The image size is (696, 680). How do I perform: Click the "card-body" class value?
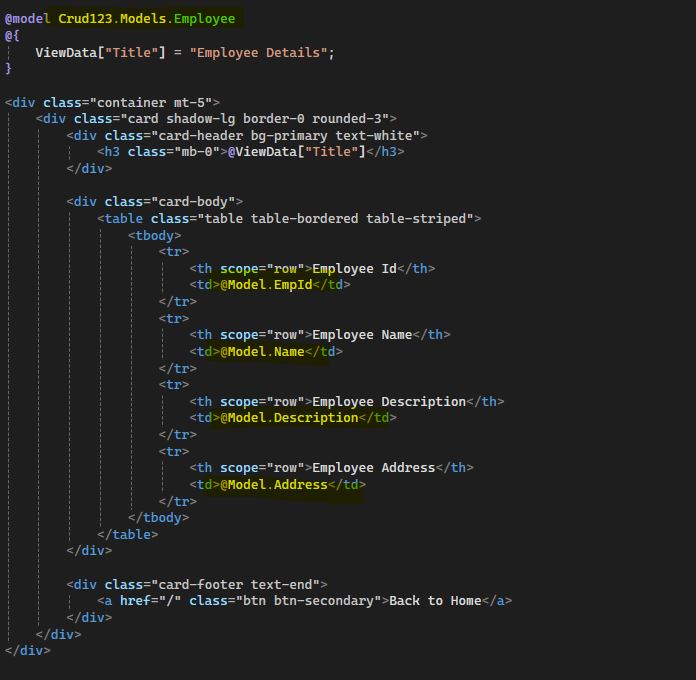tap(196, 202)
